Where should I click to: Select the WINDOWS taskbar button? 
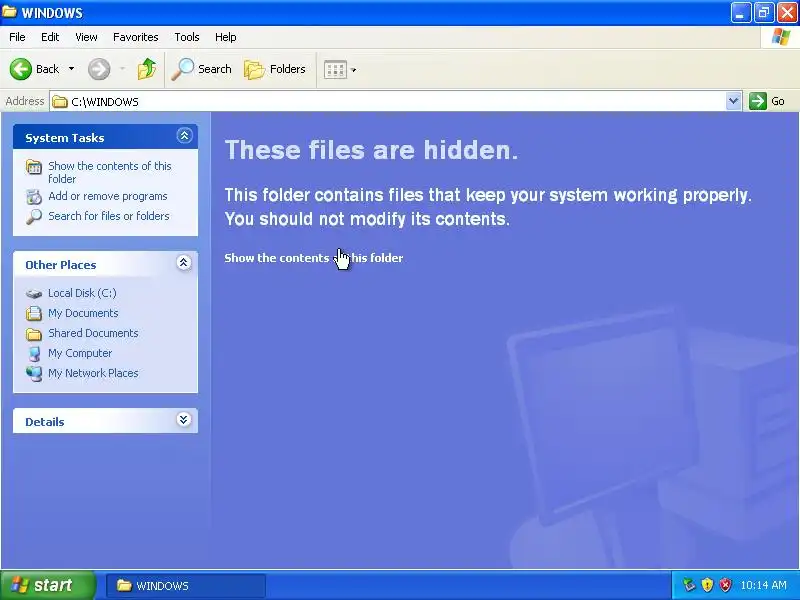point(186,586)
